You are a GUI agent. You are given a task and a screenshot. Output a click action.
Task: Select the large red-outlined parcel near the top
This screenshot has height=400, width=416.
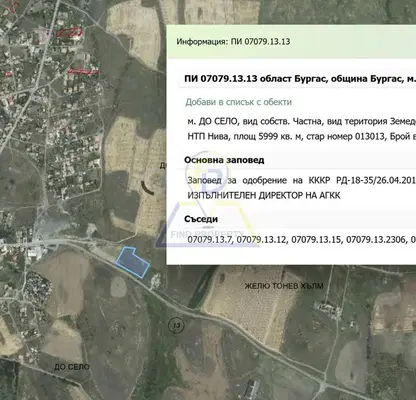pos(69,32)
